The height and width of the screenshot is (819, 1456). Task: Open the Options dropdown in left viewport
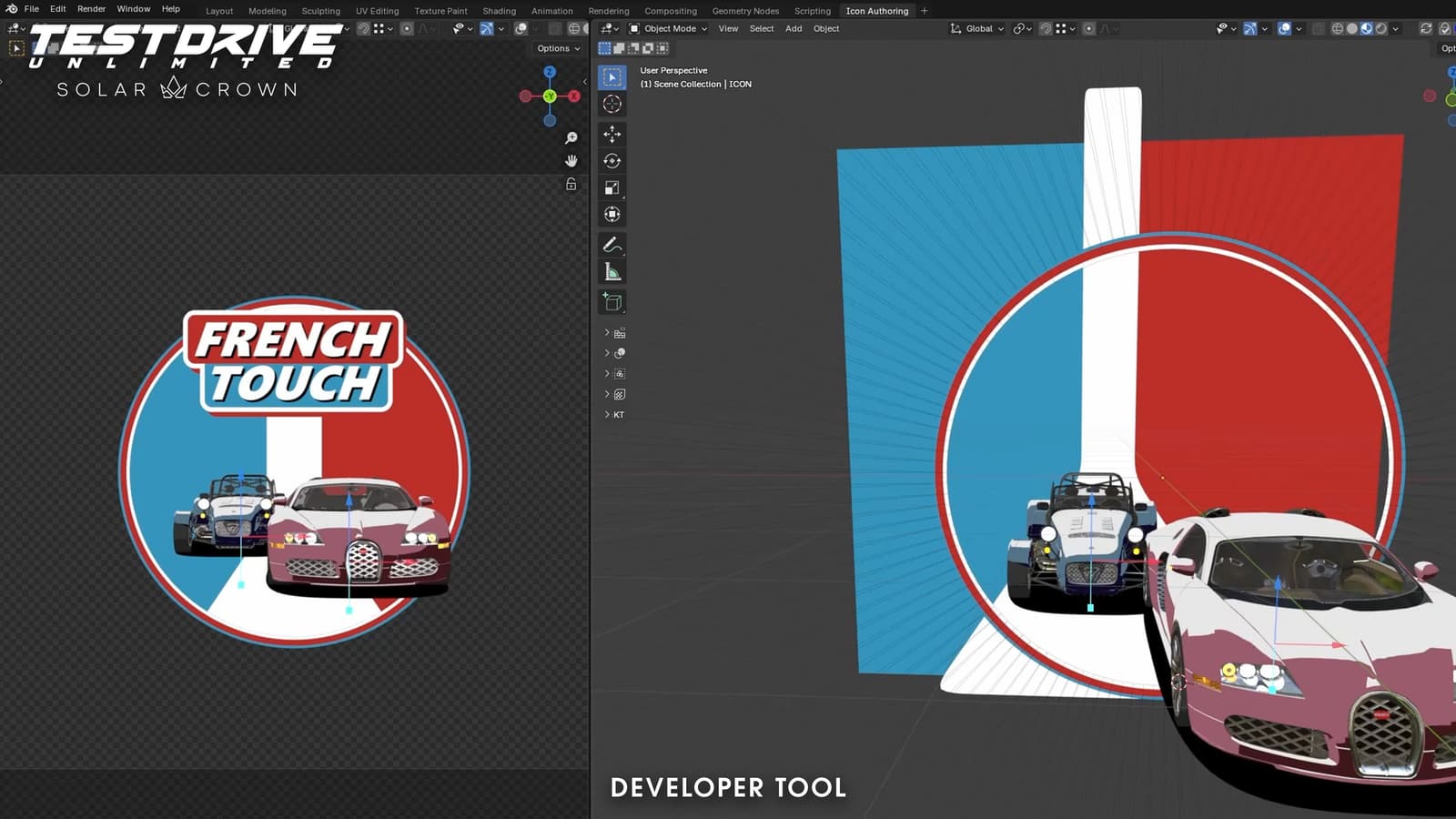[558, 48]
